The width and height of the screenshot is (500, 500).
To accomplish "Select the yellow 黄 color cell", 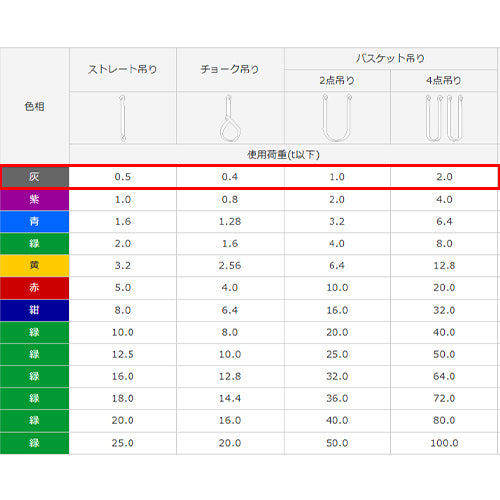I will click(x=35, y=265).
